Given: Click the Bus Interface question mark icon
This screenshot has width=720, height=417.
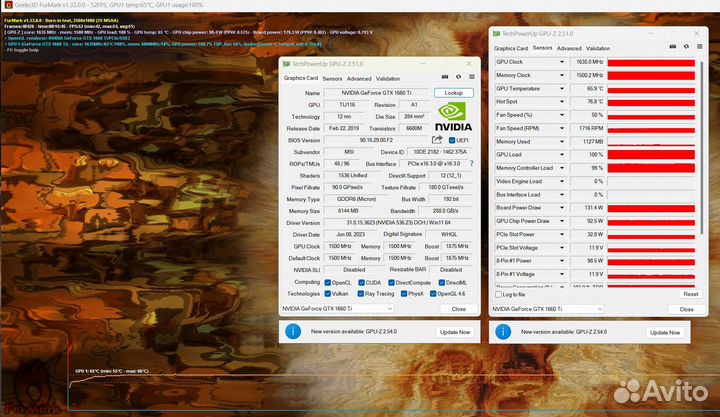Looking at the screenshot, I should point(471,163).
